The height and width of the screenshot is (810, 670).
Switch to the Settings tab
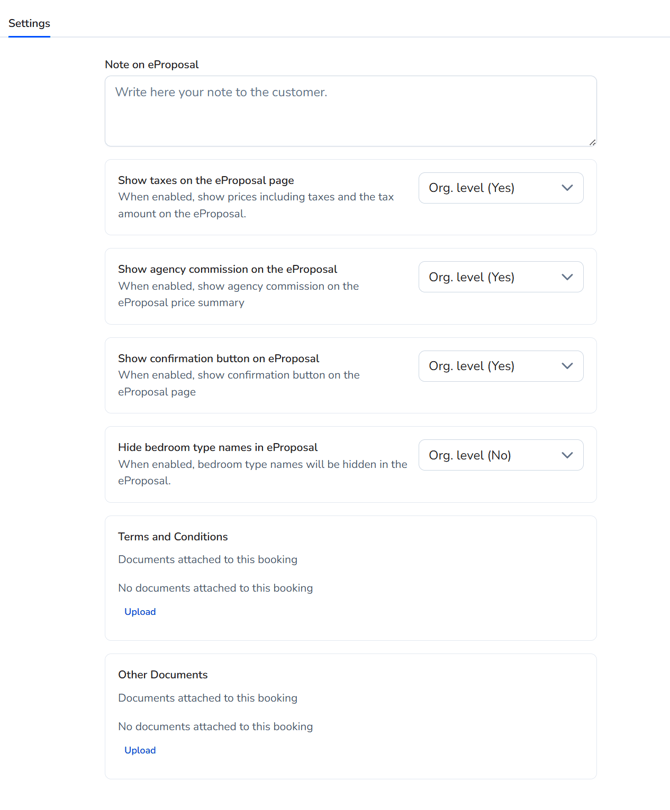(29, 23)
